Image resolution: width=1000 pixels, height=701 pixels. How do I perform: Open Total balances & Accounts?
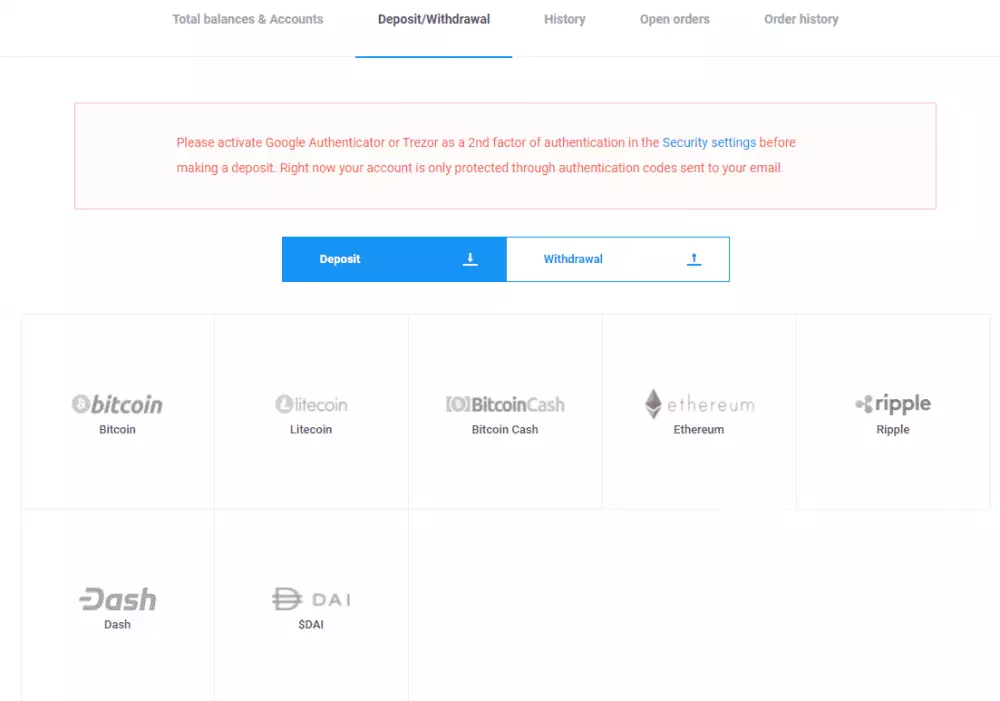point(247,18)
